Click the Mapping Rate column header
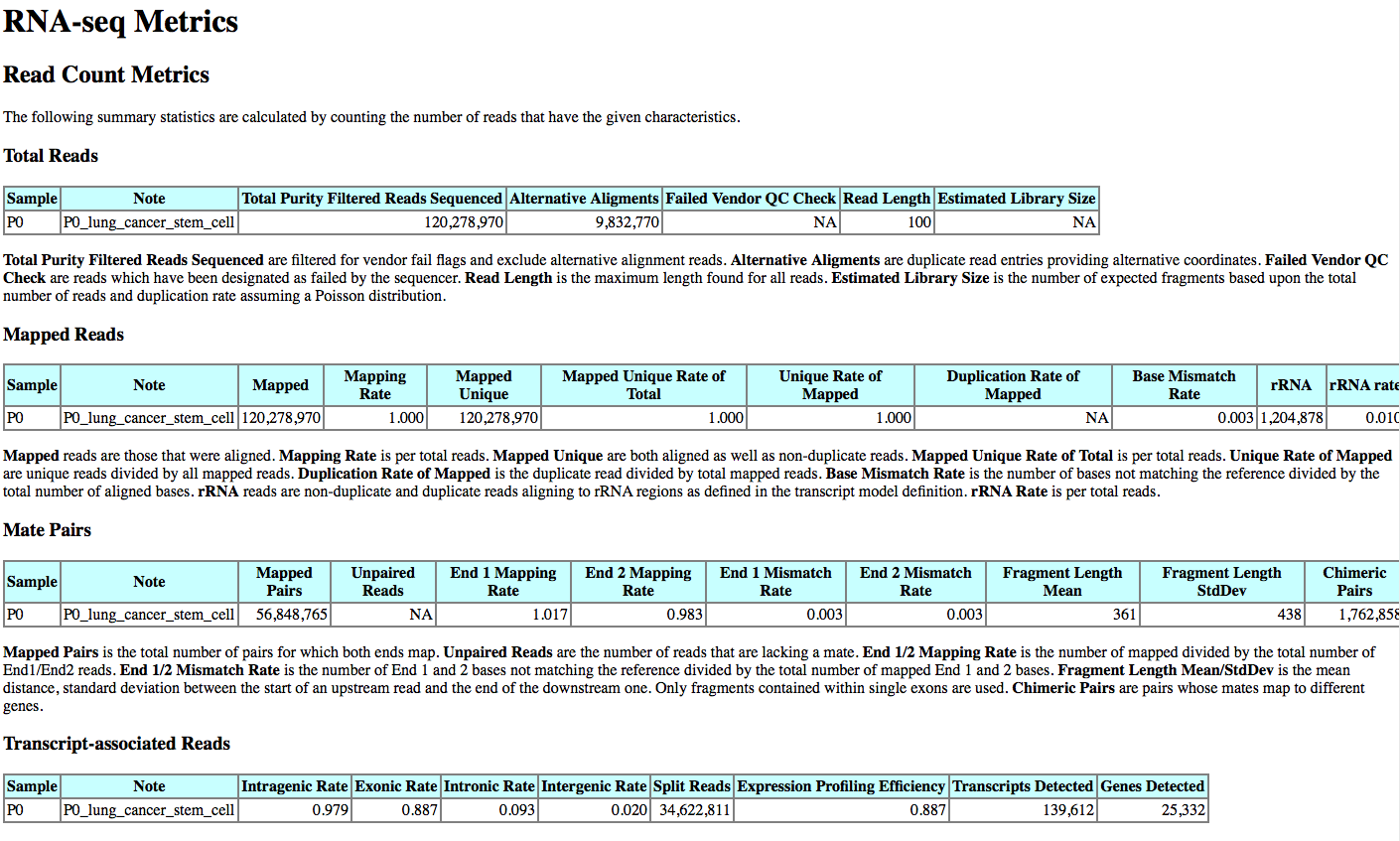 375,385
